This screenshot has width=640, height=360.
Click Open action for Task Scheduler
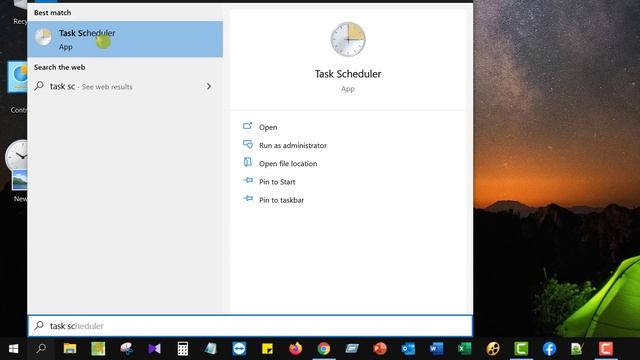(268, 127)
